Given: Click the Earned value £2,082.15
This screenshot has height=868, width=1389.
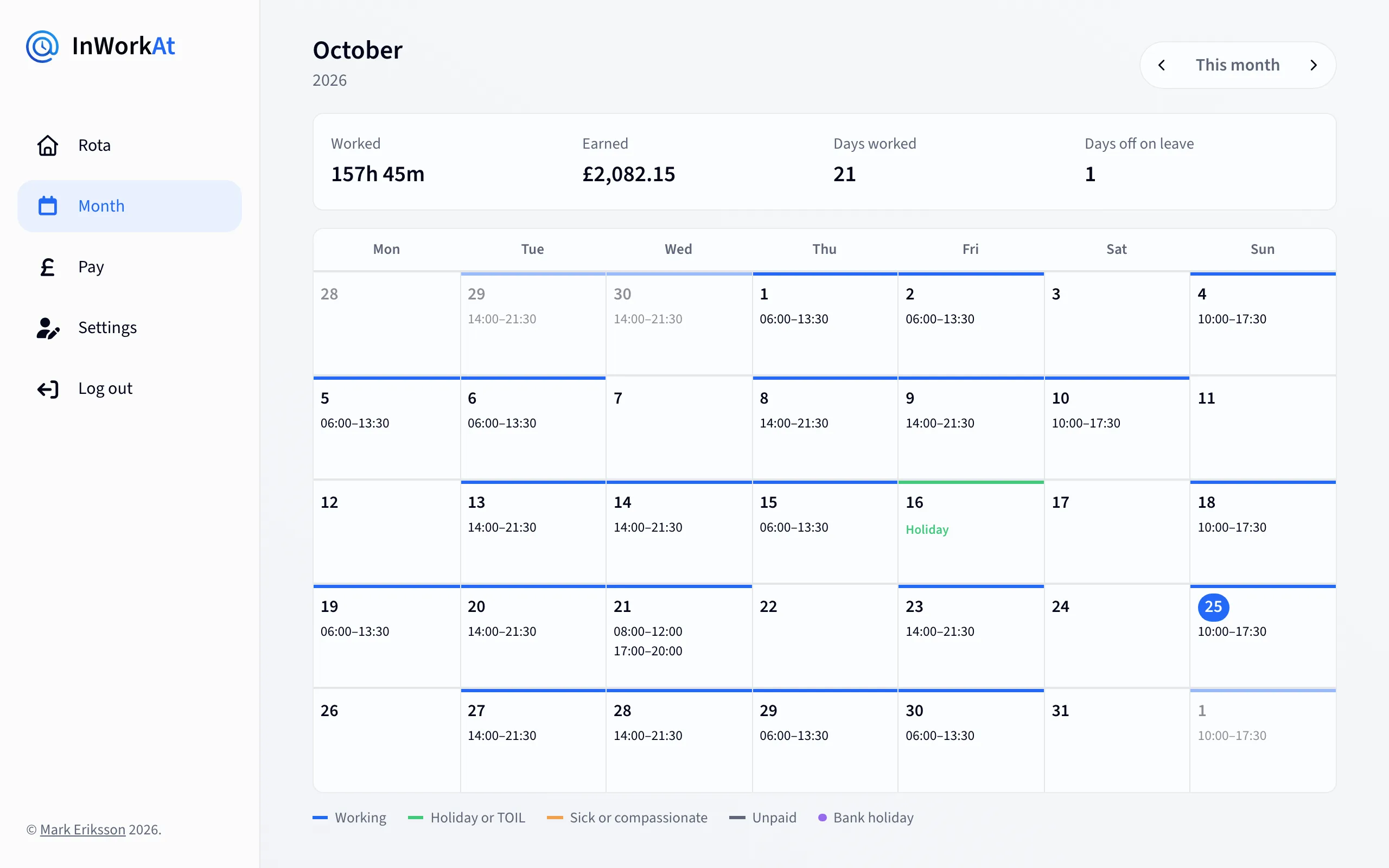Looking at the screenshot, I should tap(628, 174).
